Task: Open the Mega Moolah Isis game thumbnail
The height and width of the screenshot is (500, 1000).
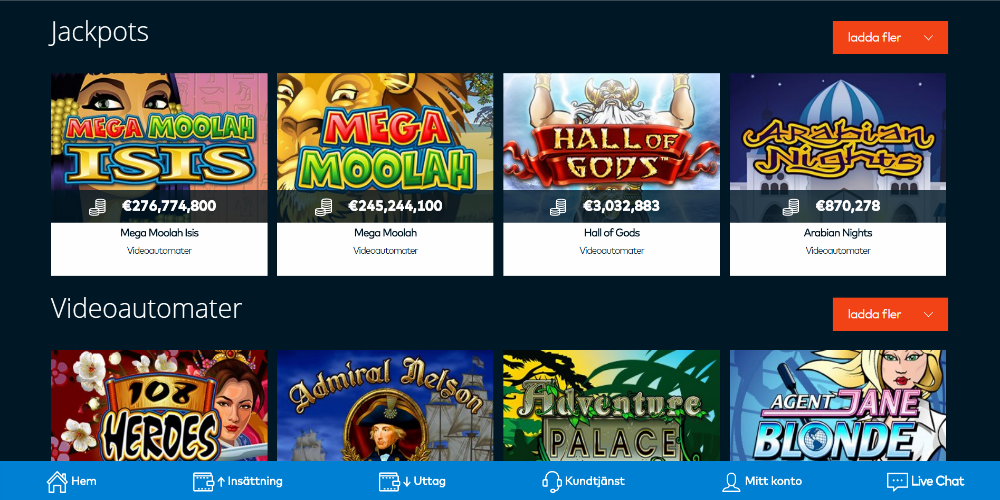Action: 159,147
